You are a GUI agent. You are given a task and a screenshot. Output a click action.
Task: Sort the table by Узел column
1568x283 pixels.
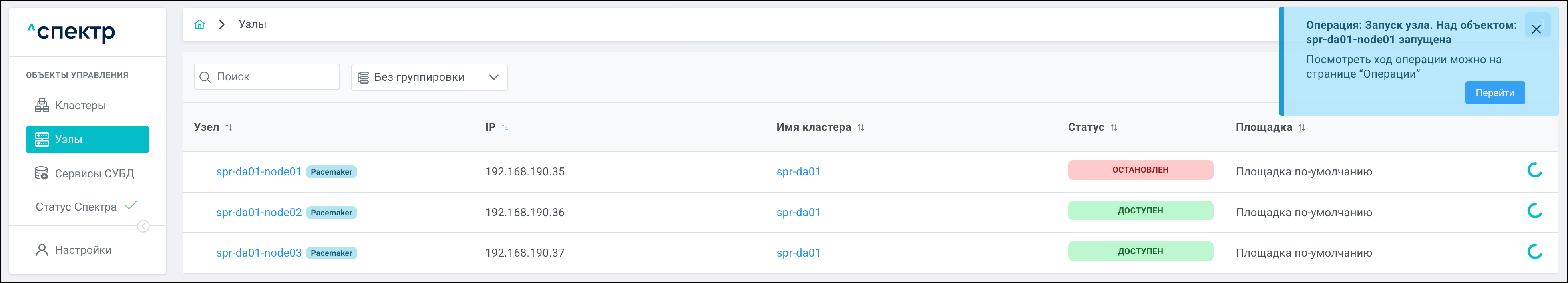(228, 127)
